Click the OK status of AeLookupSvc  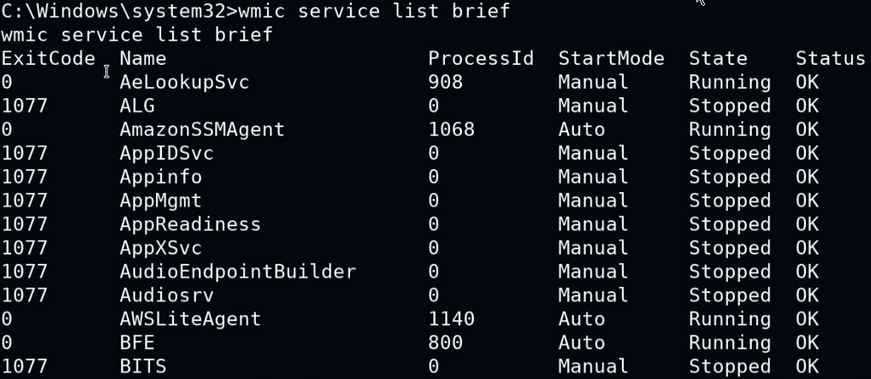[x=807, y=82]
